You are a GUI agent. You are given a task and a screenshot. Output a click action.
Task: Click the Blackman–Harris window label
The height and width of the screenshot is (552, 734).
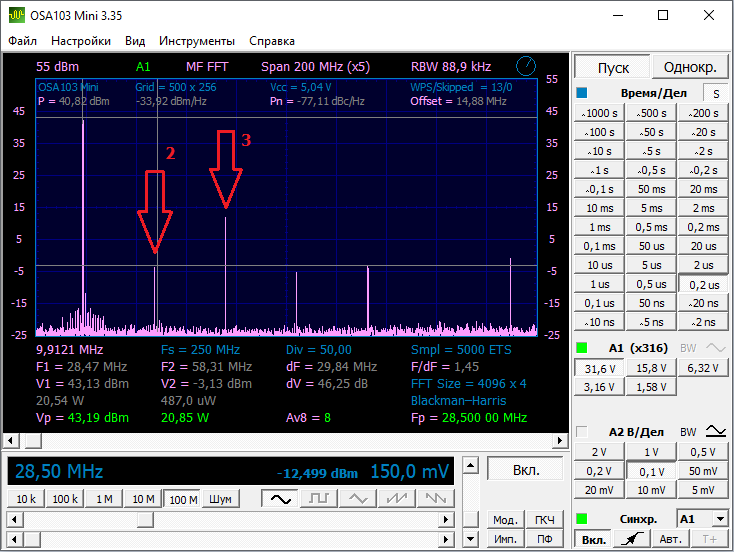point(458,401)
